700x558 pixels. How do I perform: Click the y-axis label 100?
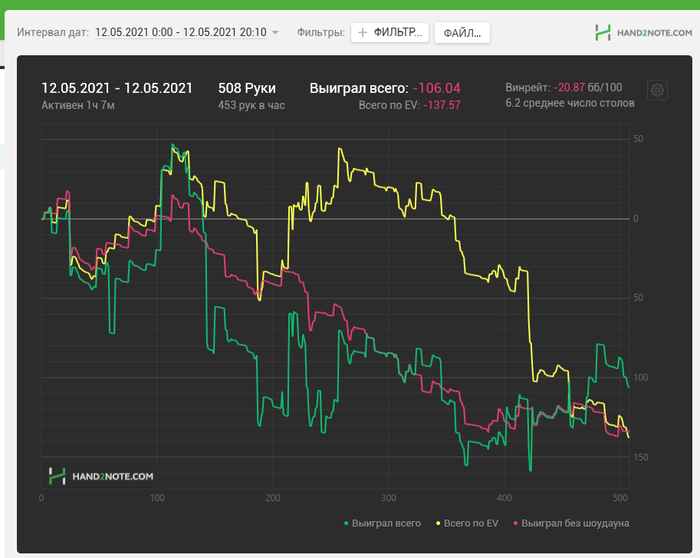click(641, 378)
